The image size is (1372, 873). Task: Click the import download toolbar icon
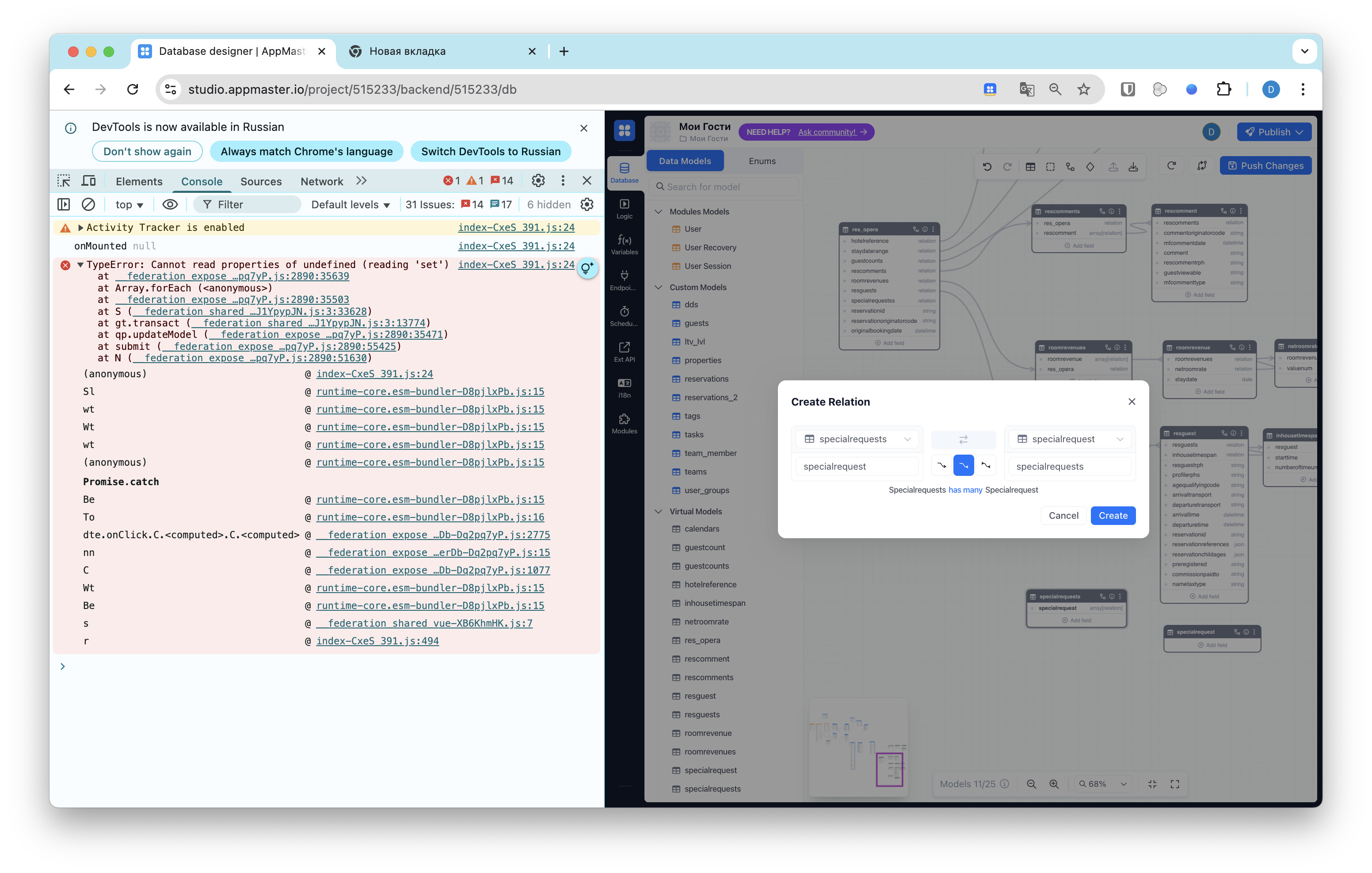point(1133,166)
